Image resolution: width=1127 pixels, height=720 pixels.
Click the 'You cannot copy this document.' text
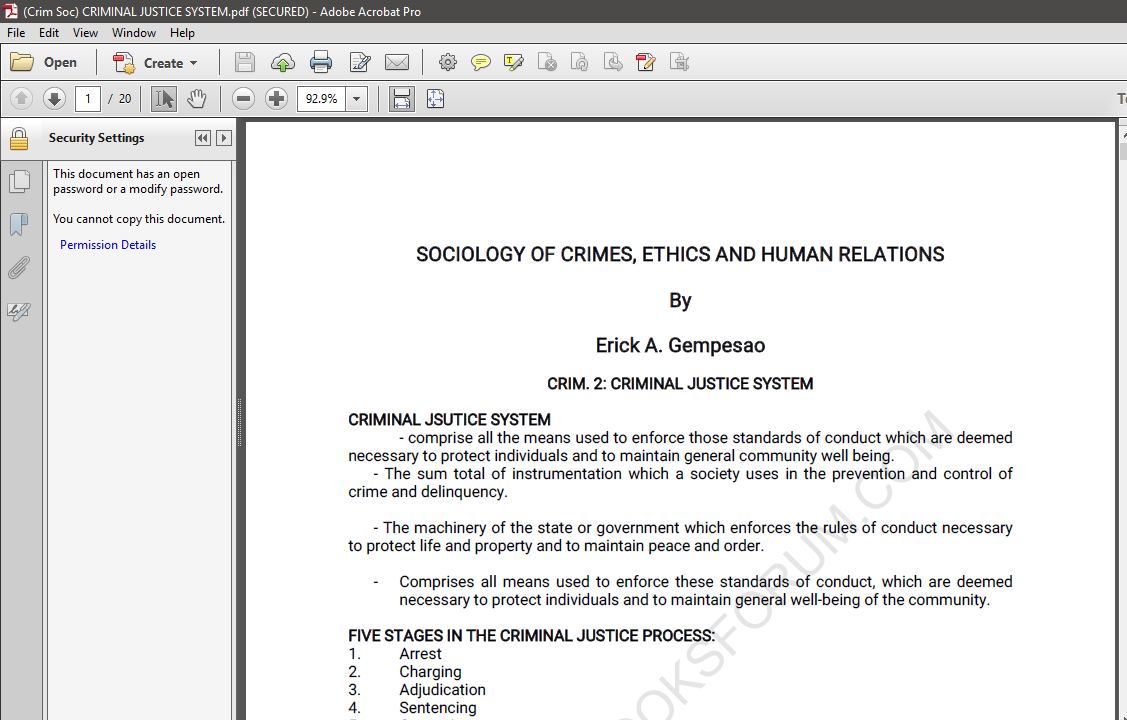pyautogui.click(x=139, y=219)
